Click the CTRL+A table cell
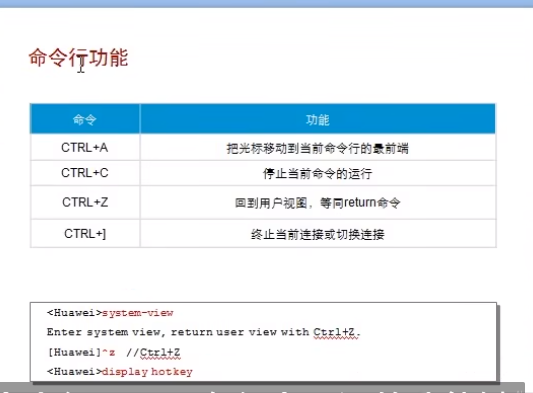The height and width of the screenshot is (393, 533). pyautogui.click(x=85, y=147)
